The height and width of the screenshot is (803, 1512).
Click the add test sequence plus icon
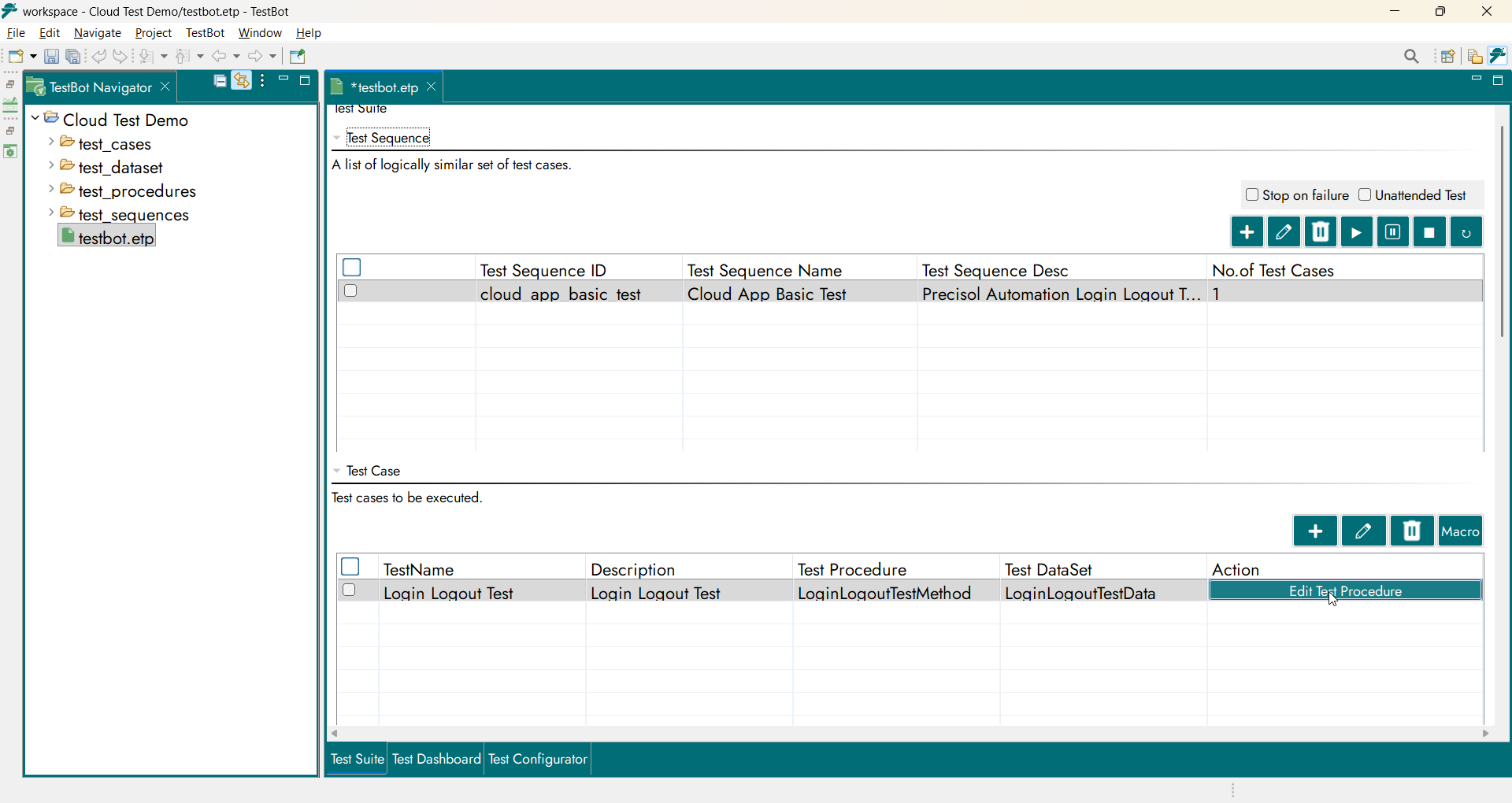coord(1247,232)
